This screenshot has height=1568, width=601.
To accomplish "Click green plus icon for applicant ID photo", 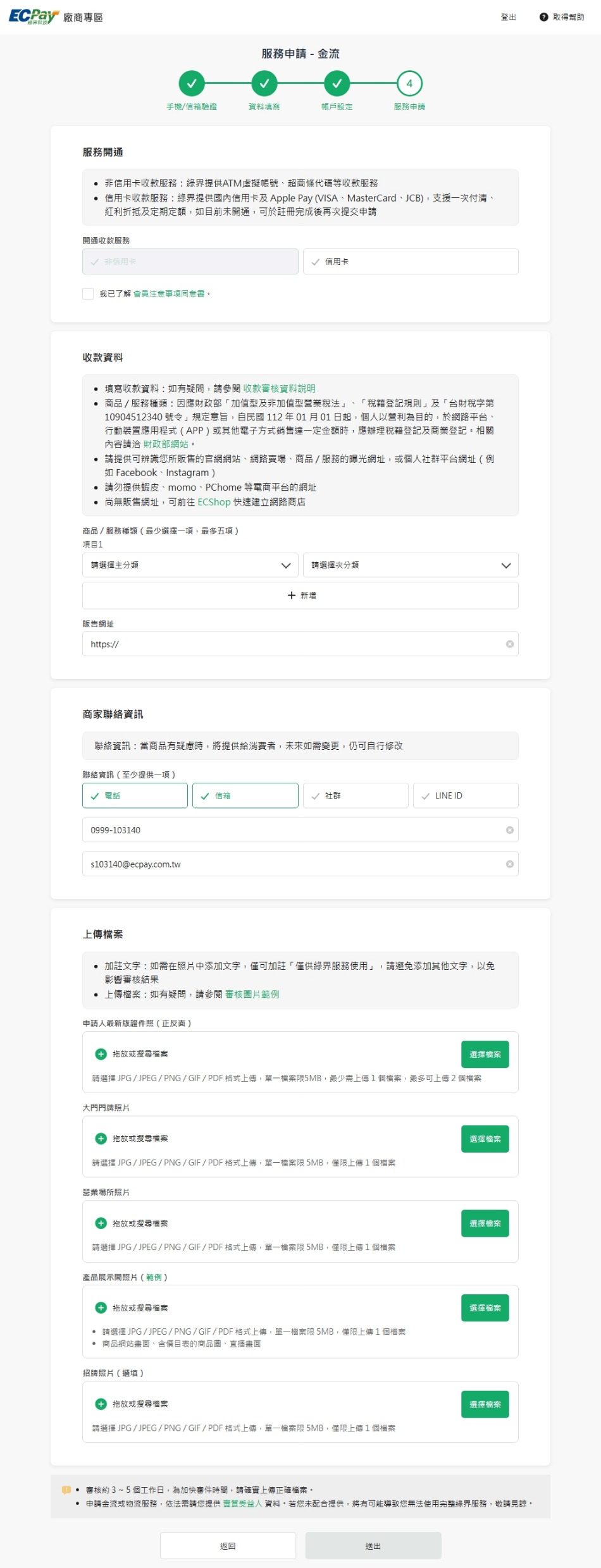I will tap(101, 1054).
